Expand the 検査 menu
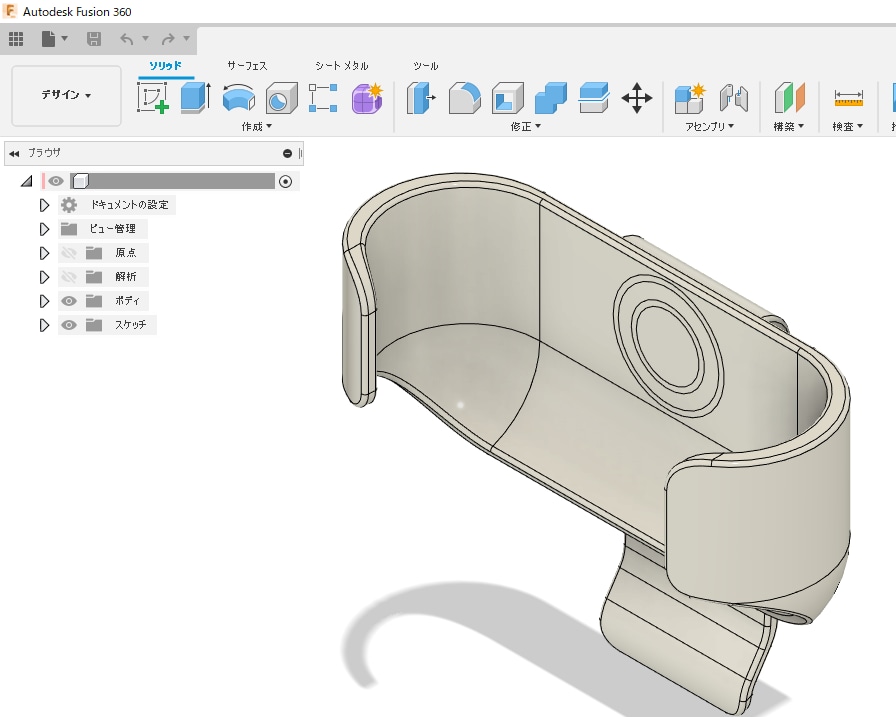The width and height of the screenshot is (896, 717). 847,126
